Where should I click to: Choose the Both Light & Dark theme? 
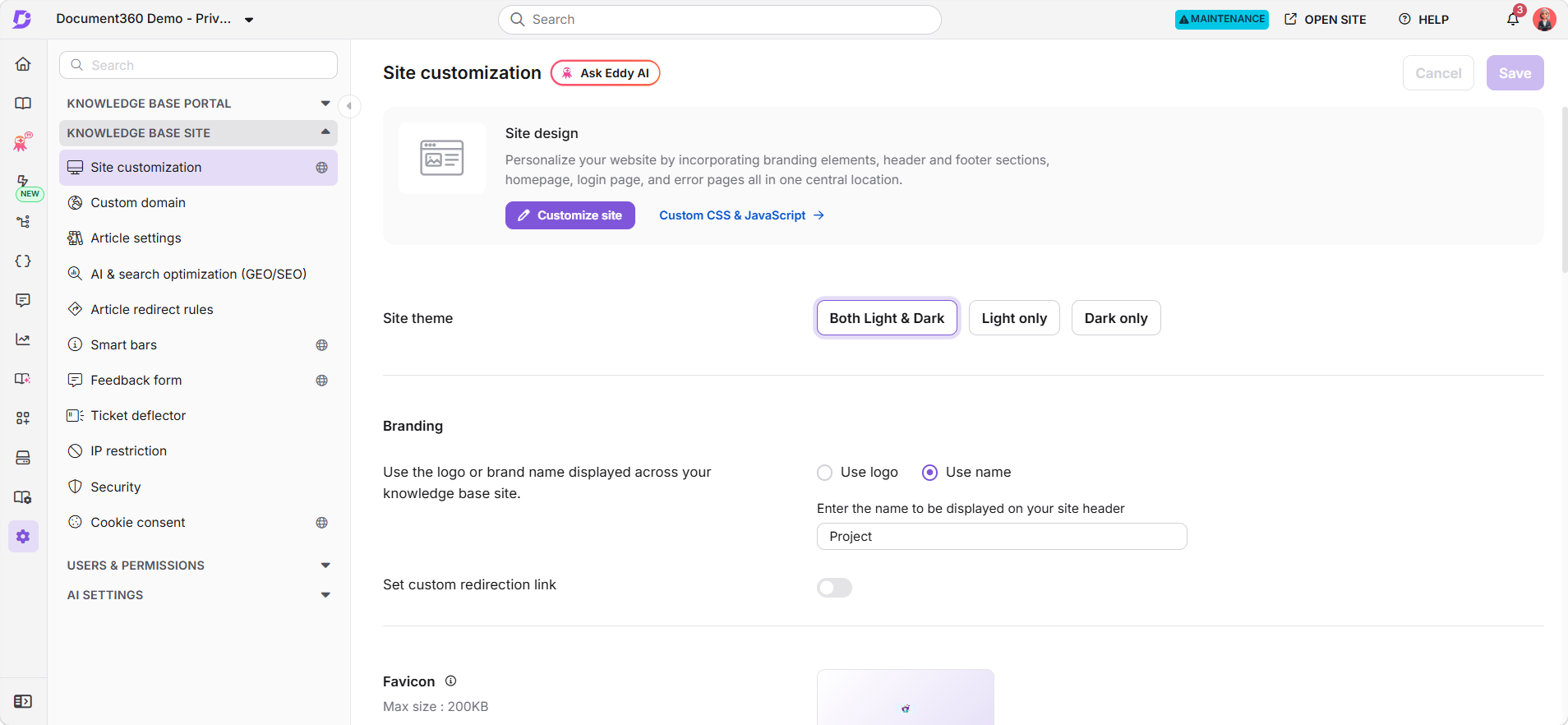click(x=887, y=318)
